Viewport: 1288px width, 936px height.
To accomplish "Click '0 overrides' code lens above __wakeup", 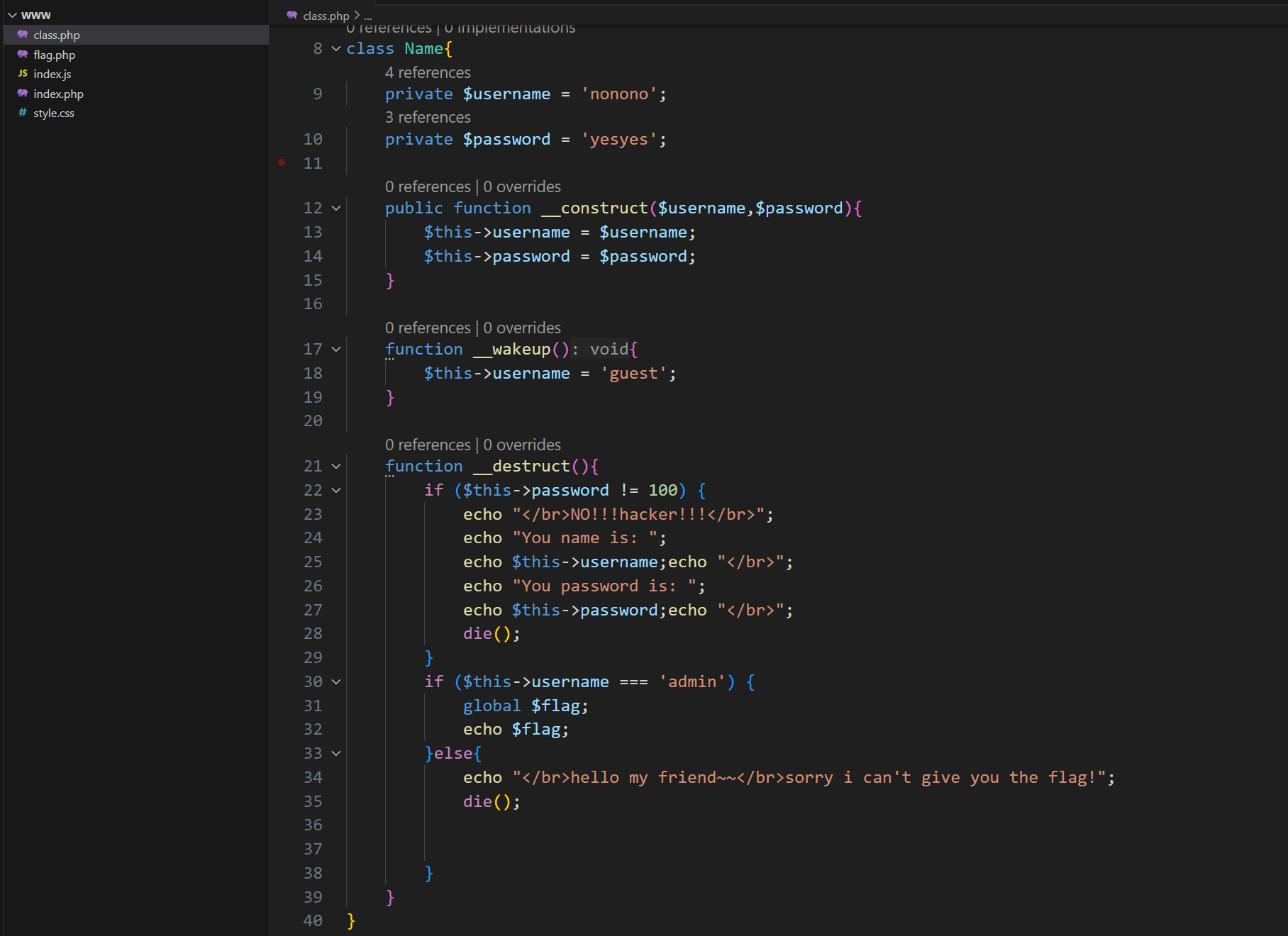I will (522, 328).
